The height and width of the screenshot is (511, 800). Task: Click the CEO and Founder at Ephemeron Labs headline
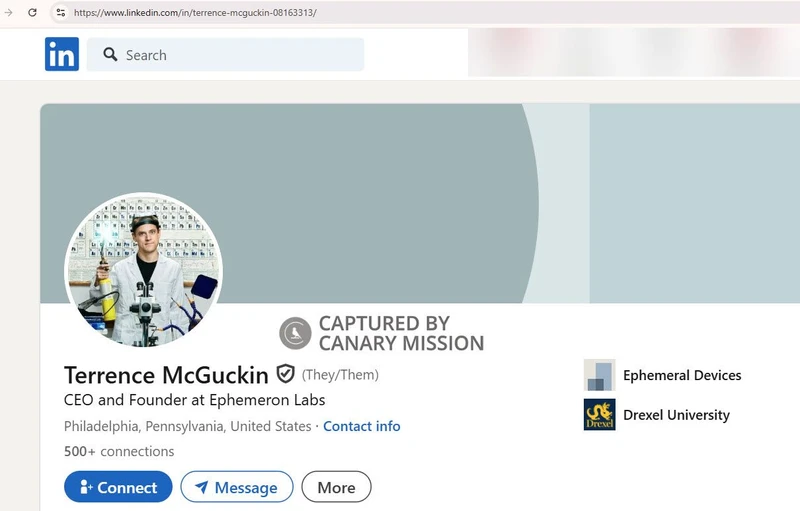(194, 400)
